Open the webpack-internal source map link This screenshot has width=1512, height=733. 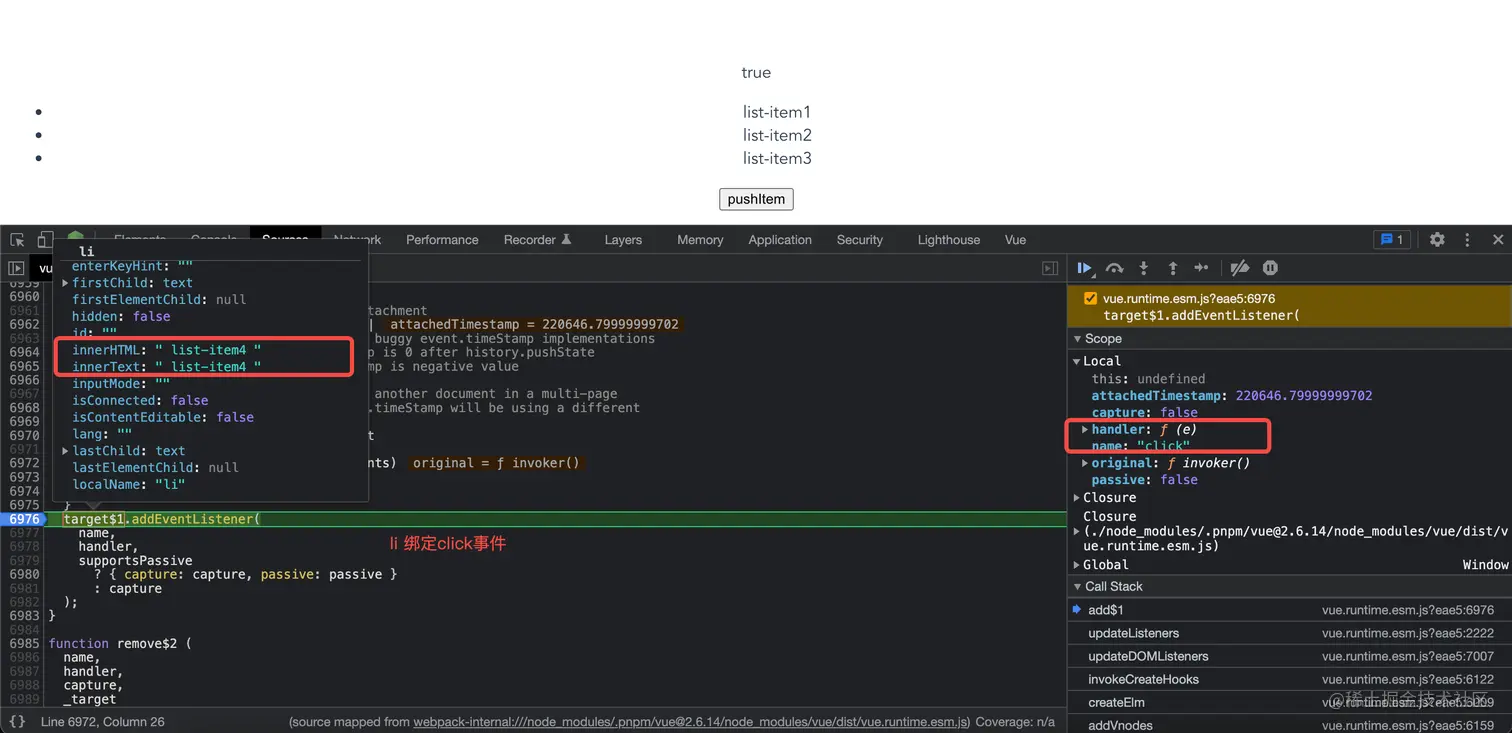691,721
